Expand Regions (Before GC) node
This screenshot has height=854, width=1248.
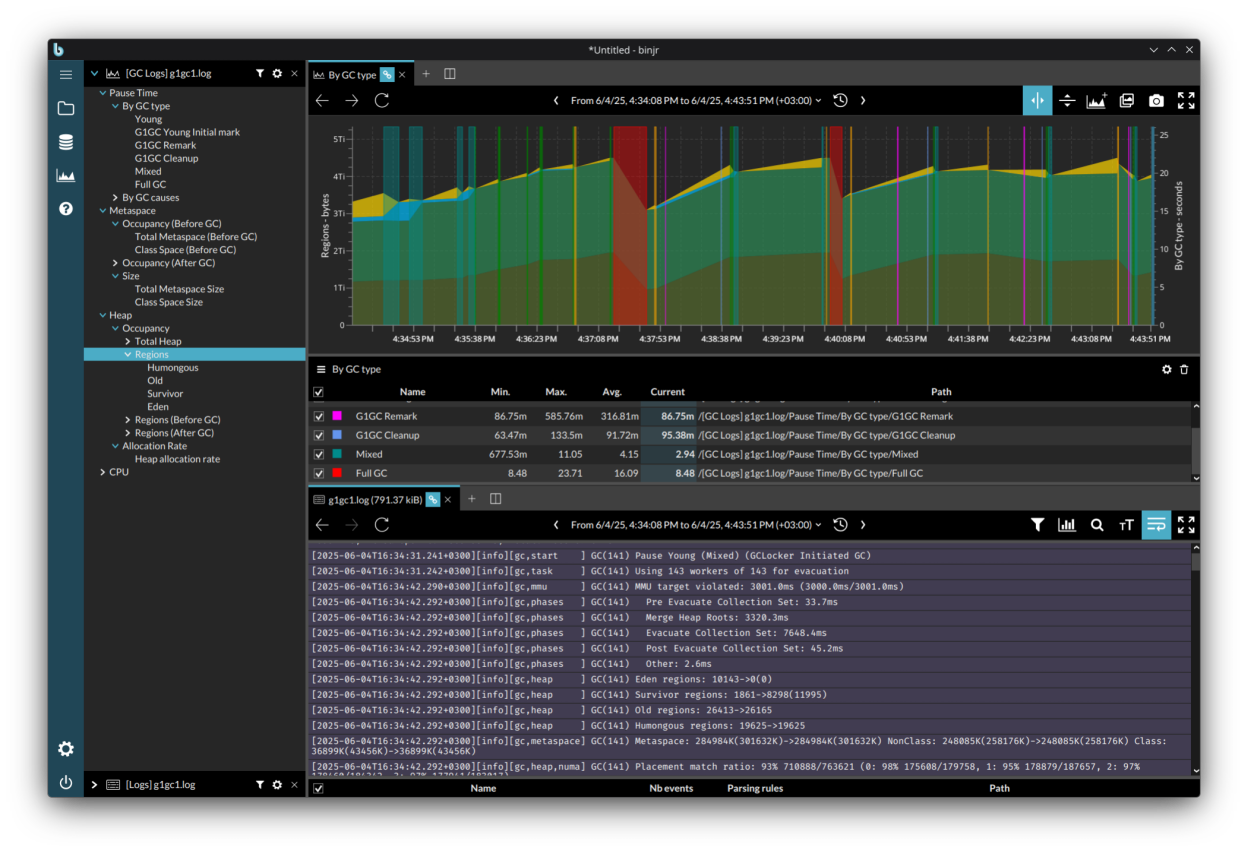[128, 420]
